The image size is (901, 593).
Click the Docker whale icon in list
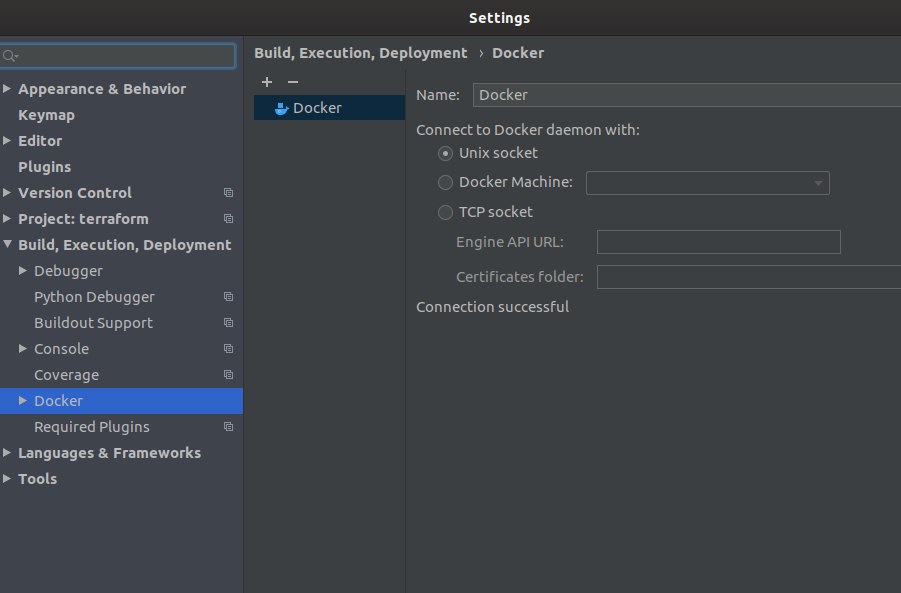coord(282,108)
